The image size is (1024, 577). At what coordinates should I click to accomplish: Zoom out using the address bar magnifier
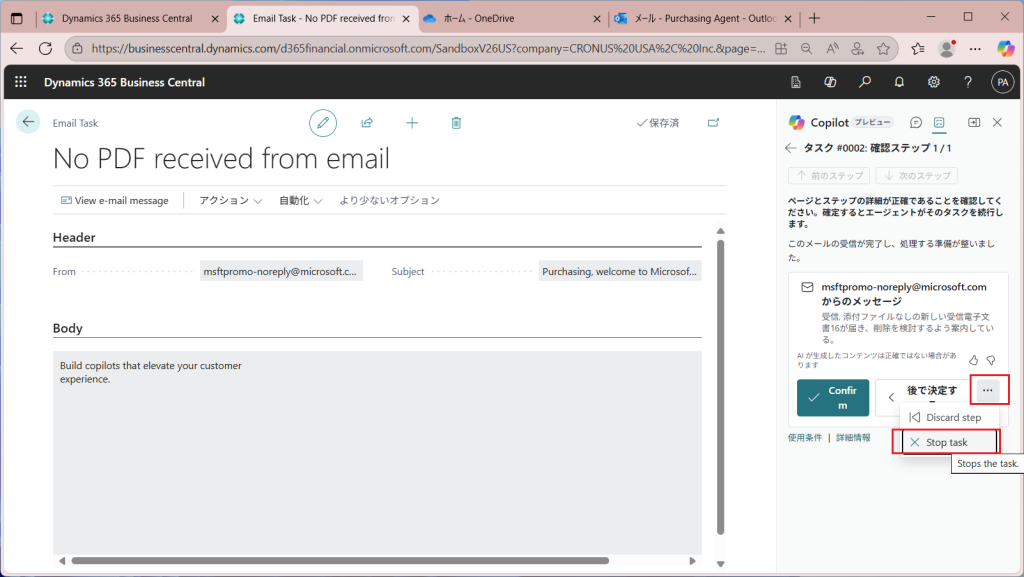point(807,48)
